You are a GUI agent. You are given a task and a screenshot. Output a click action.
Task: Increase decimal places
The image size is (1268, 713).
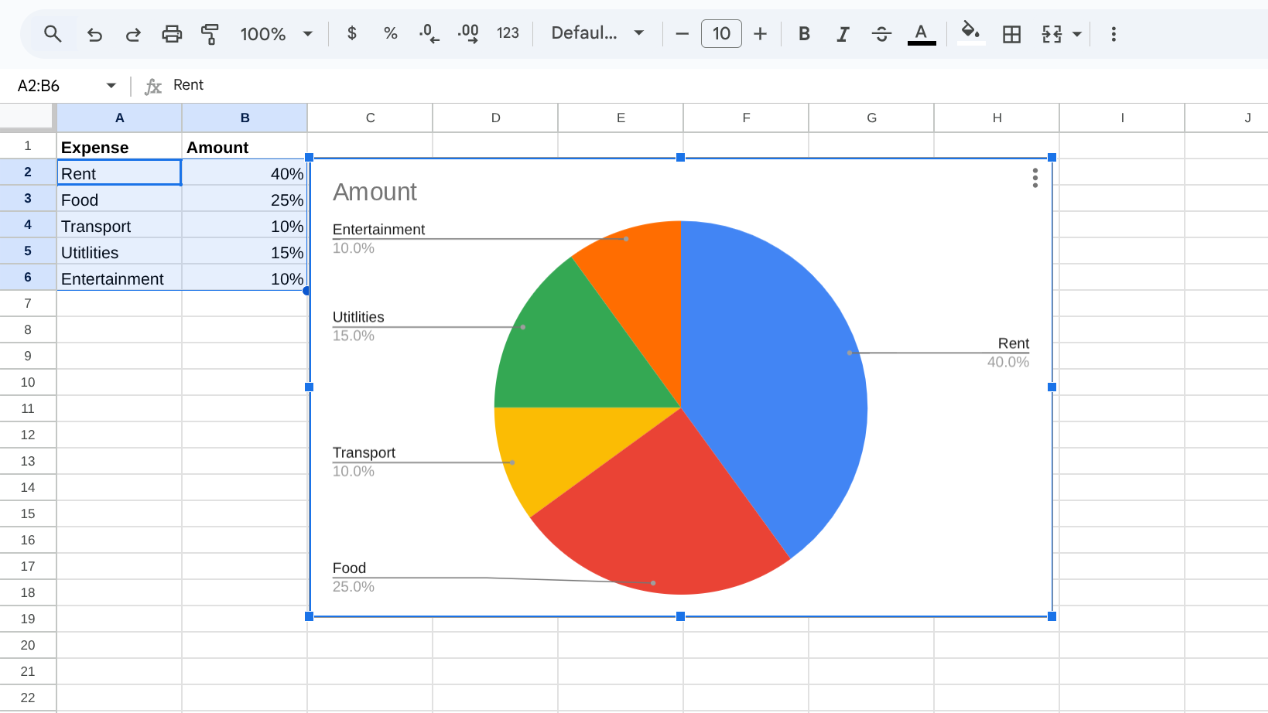[467, 33]
